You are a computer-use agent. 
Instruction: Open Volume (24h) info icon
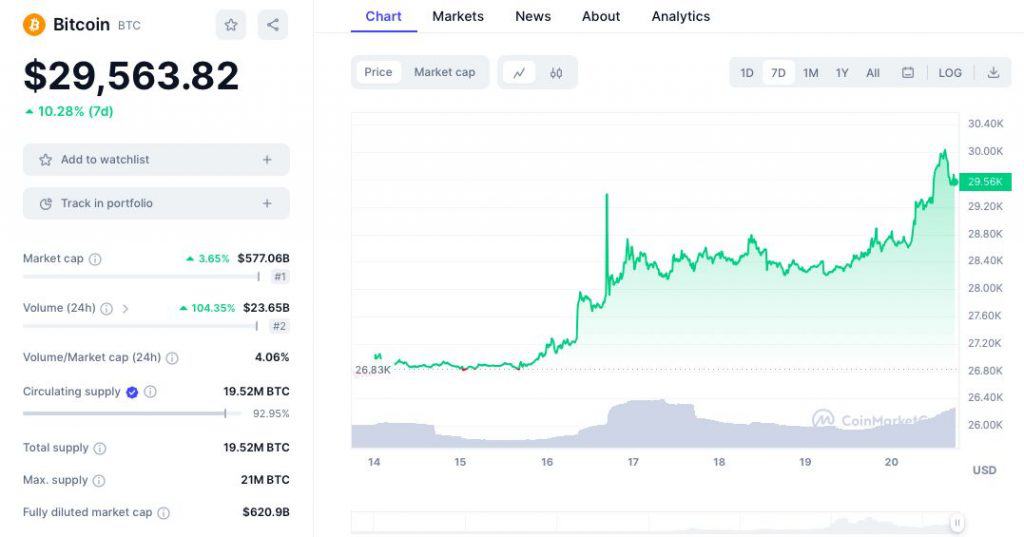[x=106, y=308]
